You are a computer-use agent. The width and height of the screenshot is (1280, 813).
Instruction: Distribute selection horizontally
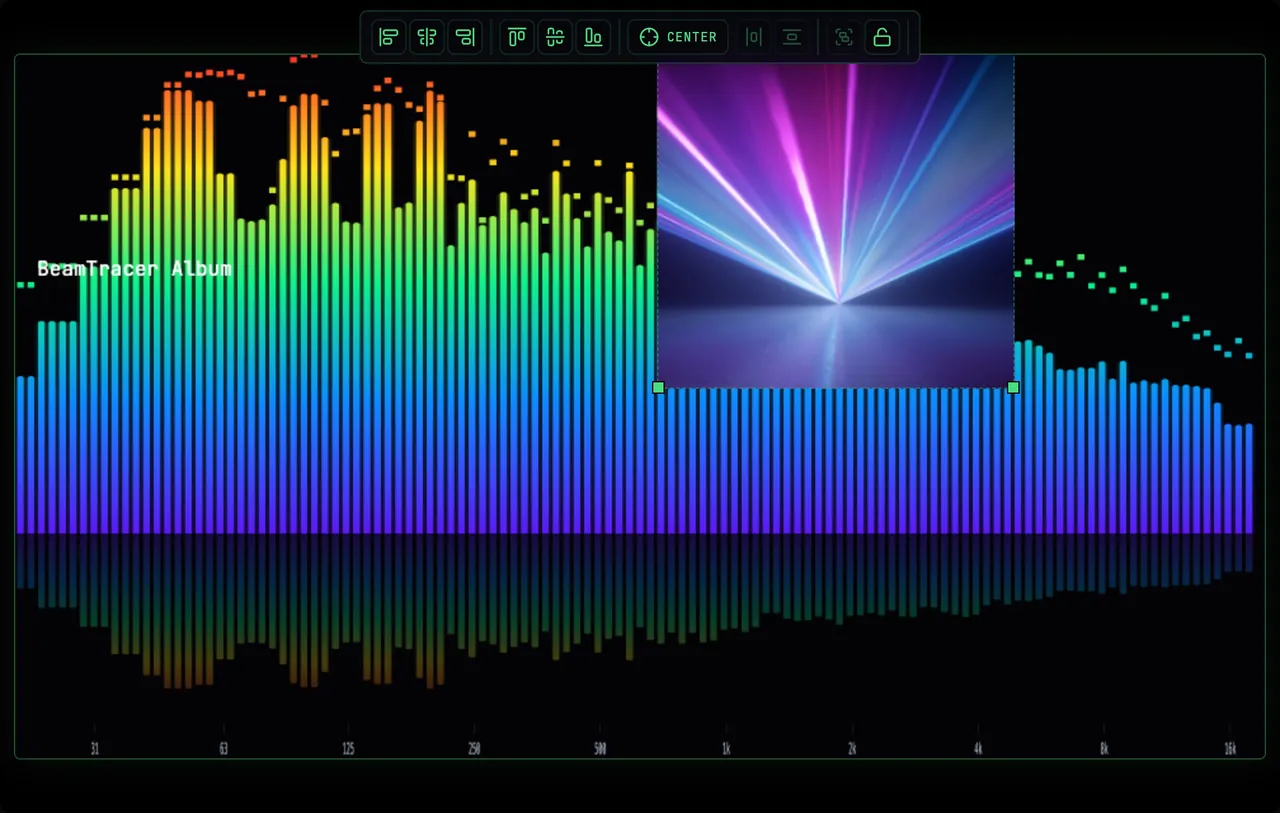pyautogui.click(x=754, y=37)
